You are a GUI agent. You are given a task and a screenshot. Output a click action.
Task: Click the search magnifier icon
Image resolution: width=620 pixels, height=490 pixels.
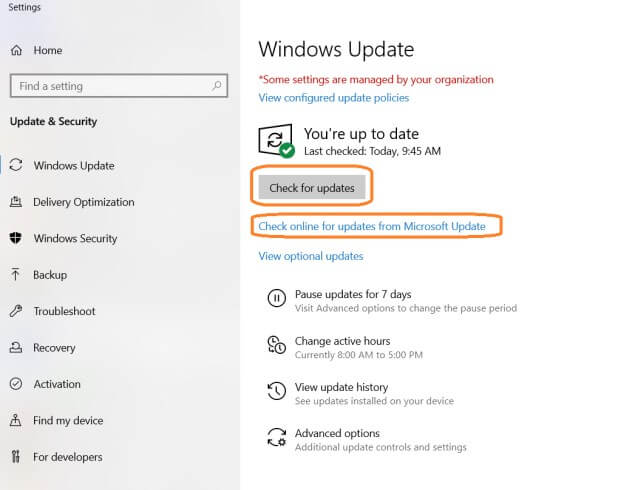pos(217,86)
